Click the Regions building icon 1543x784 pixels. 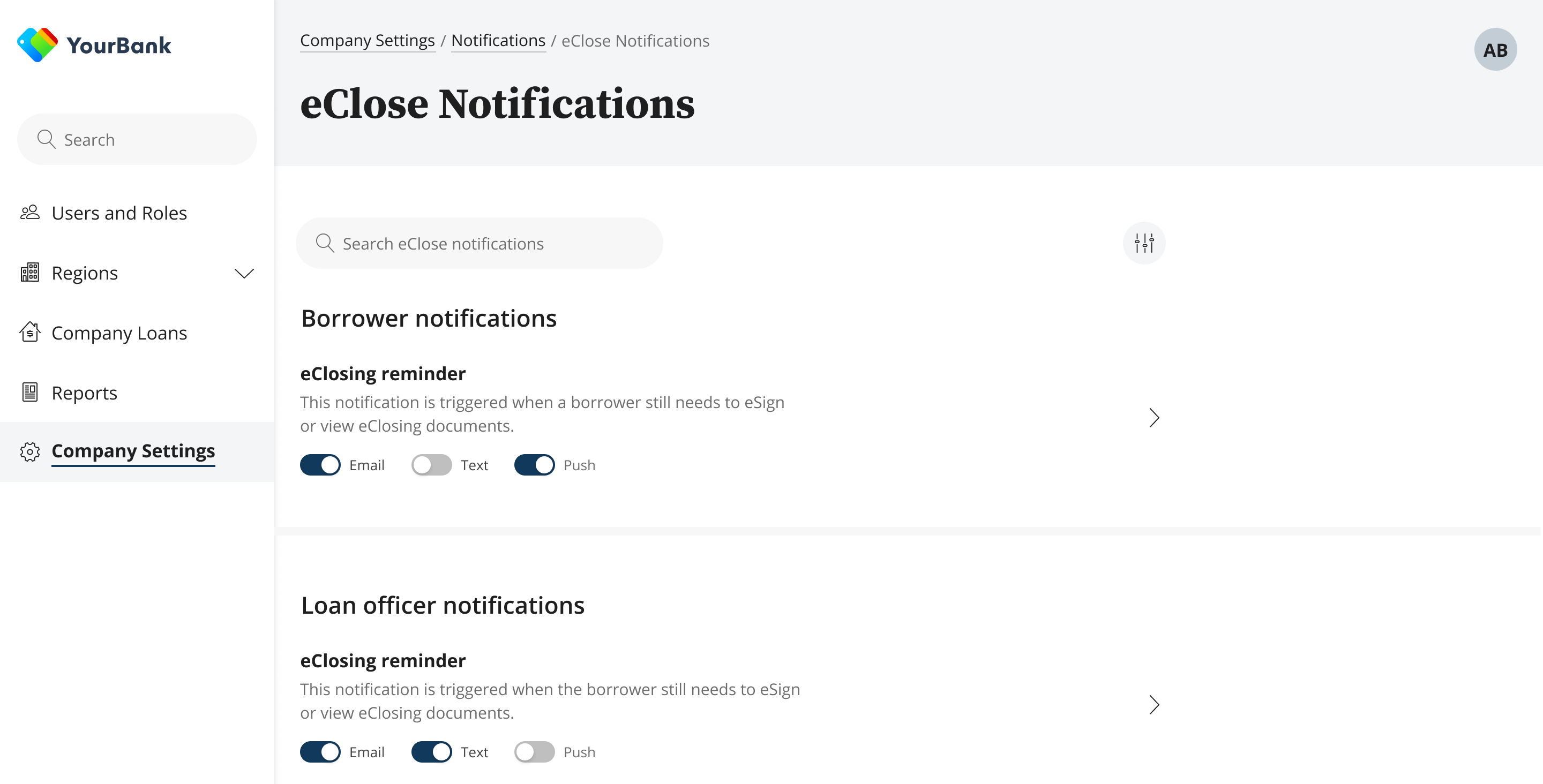(30, 273)
